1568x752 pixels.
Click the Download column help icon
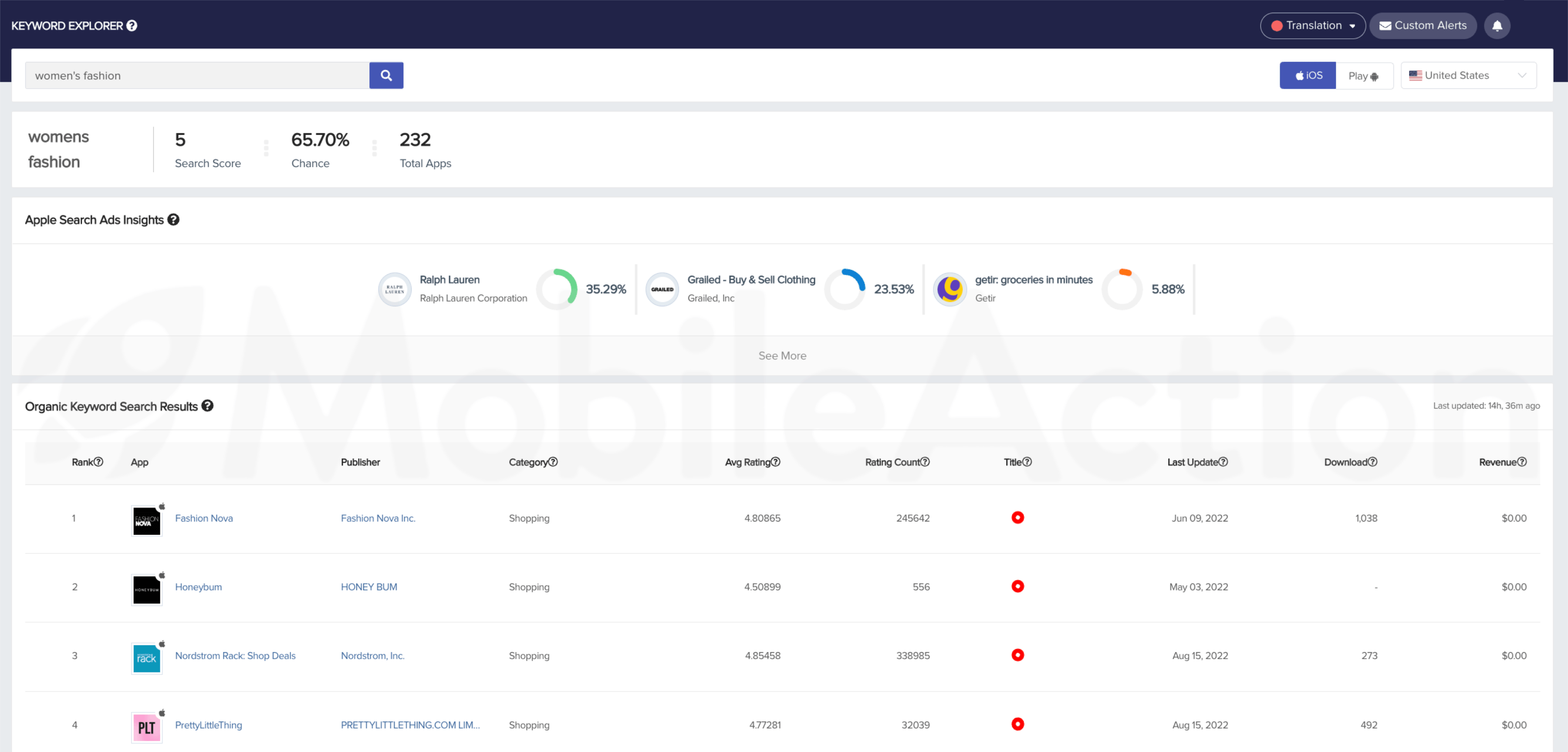[x=1372, y=462]
